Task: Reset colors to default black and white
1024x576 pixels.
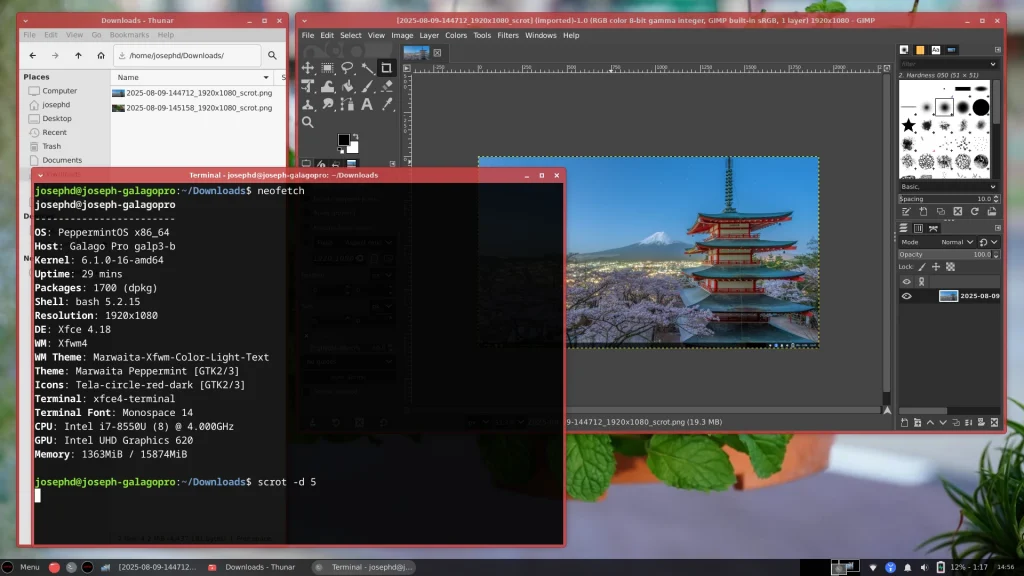Action: 340,151
